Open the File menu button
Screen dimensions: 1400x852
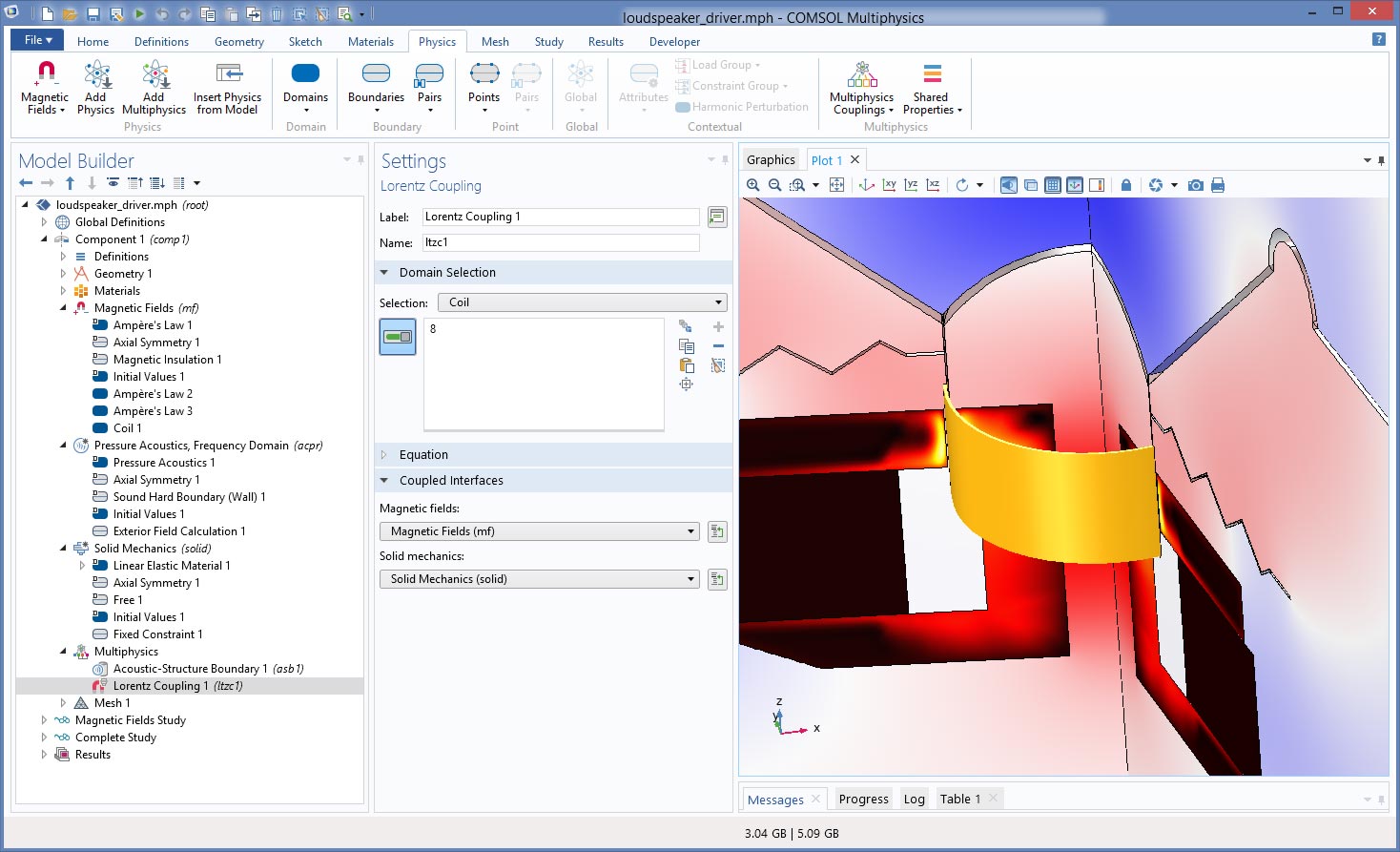(37, 40)
